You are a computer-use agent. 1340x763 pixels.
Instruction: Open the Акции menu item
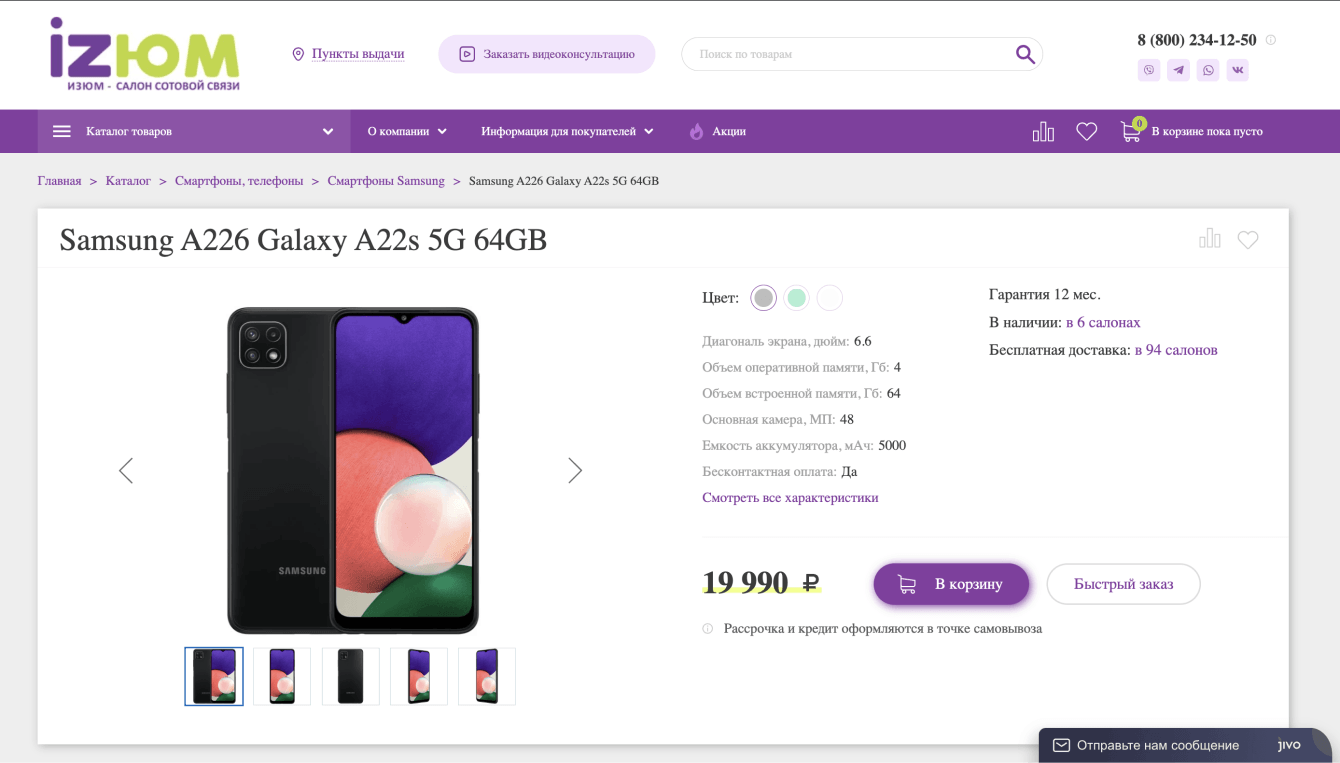tap(718, 131)
